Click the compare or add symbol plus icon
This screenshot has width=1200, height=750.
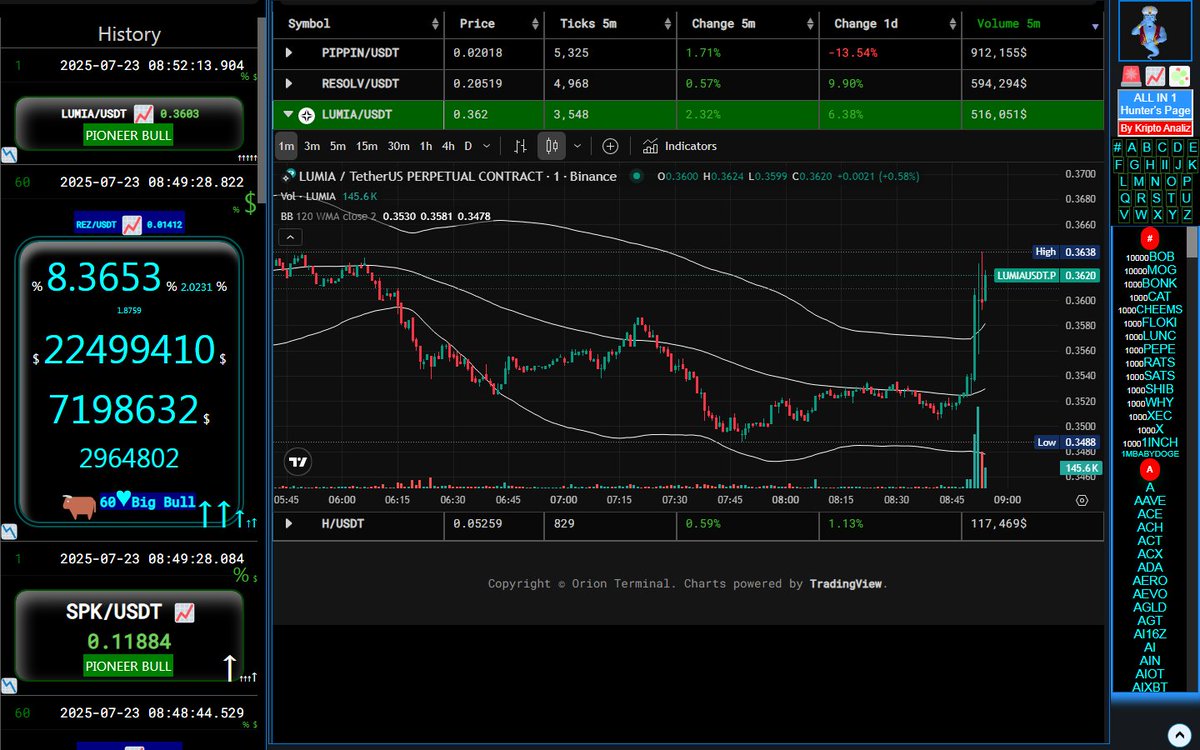tap(610, 146)
